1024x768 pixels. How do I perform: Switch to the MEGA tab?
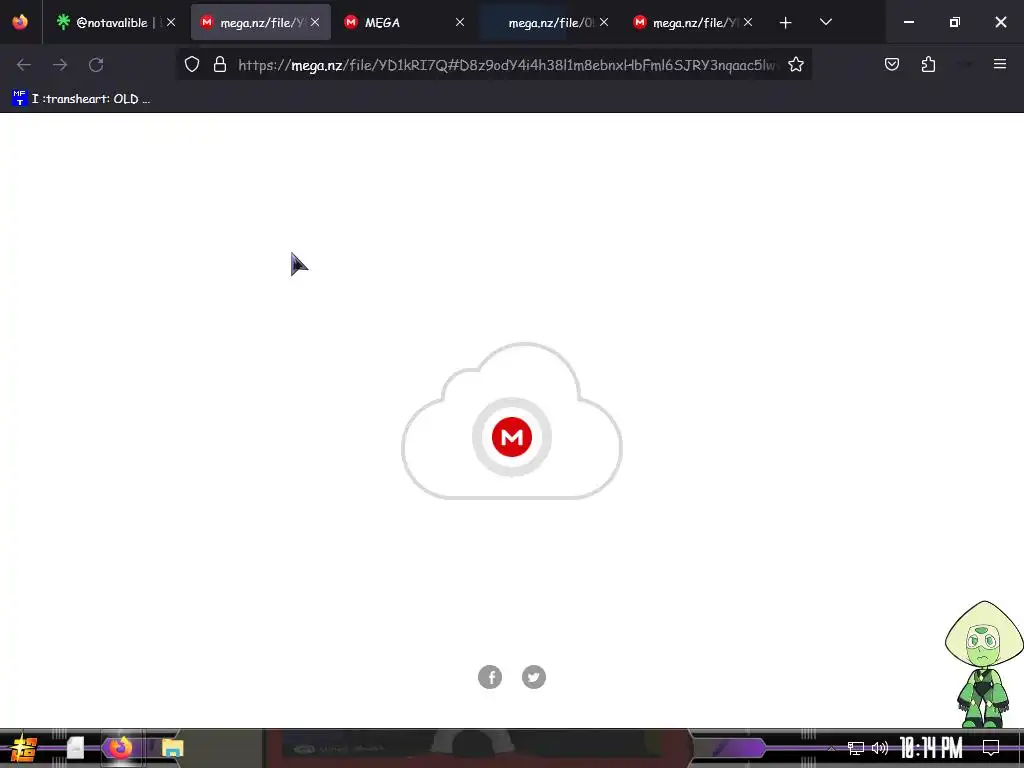[x=404, y=22]
